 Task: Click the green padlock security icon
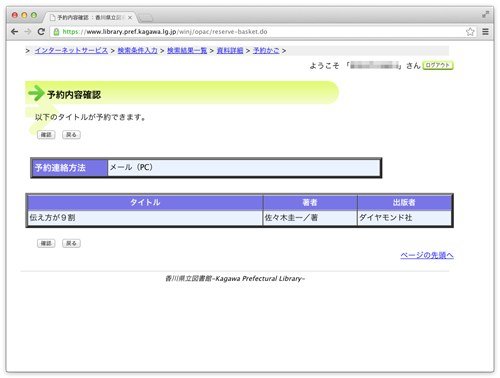(x=56, y=32)
